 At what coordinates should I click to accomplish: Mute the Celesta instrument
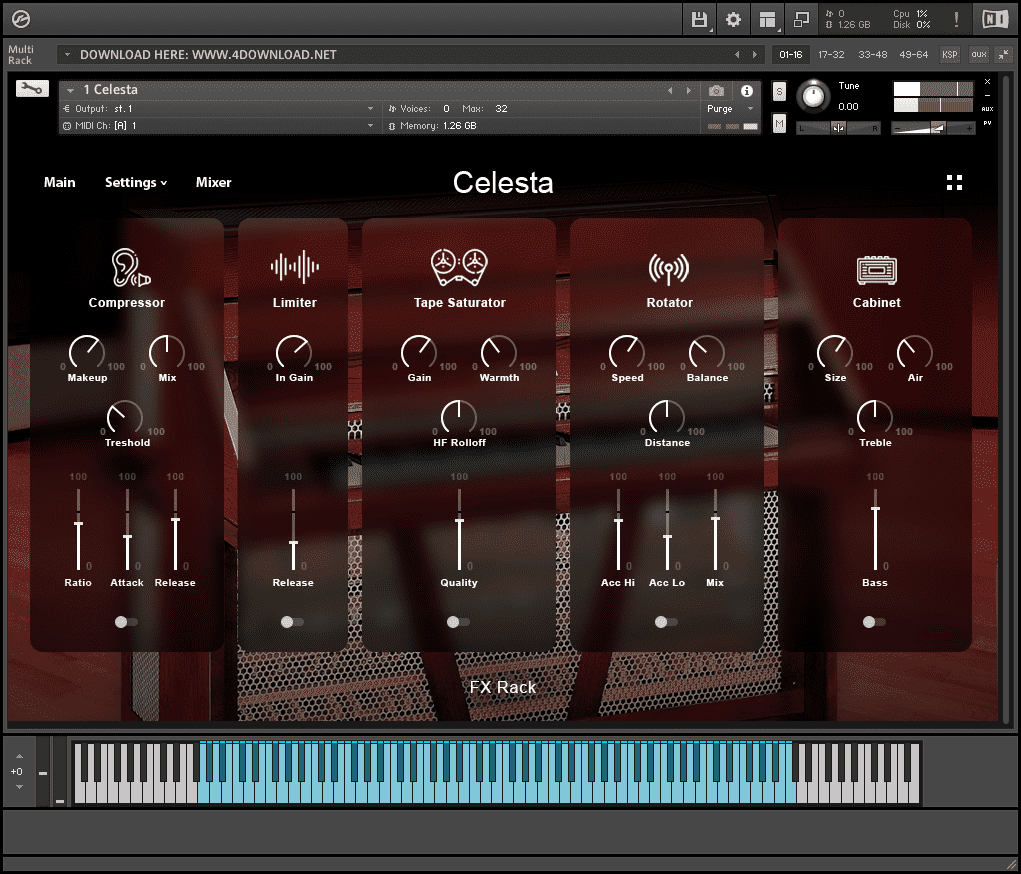[x=779, y=123]
